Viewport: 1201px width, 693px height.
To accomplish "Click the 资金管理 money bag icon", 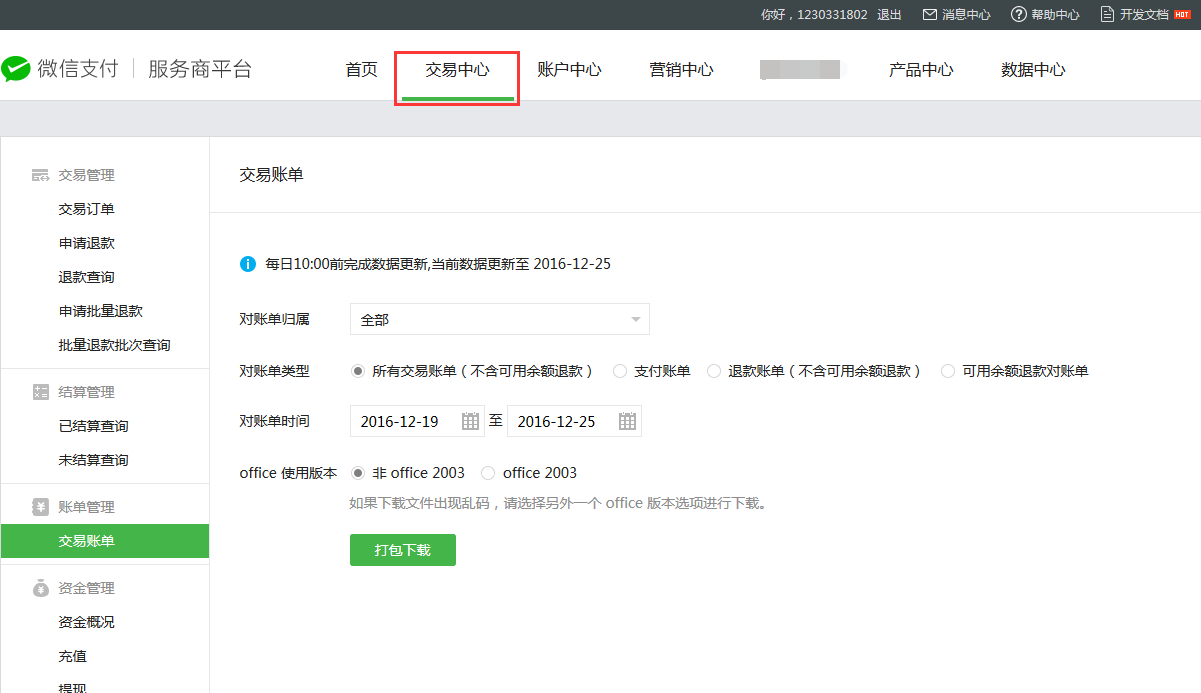I will click(40, 588).
